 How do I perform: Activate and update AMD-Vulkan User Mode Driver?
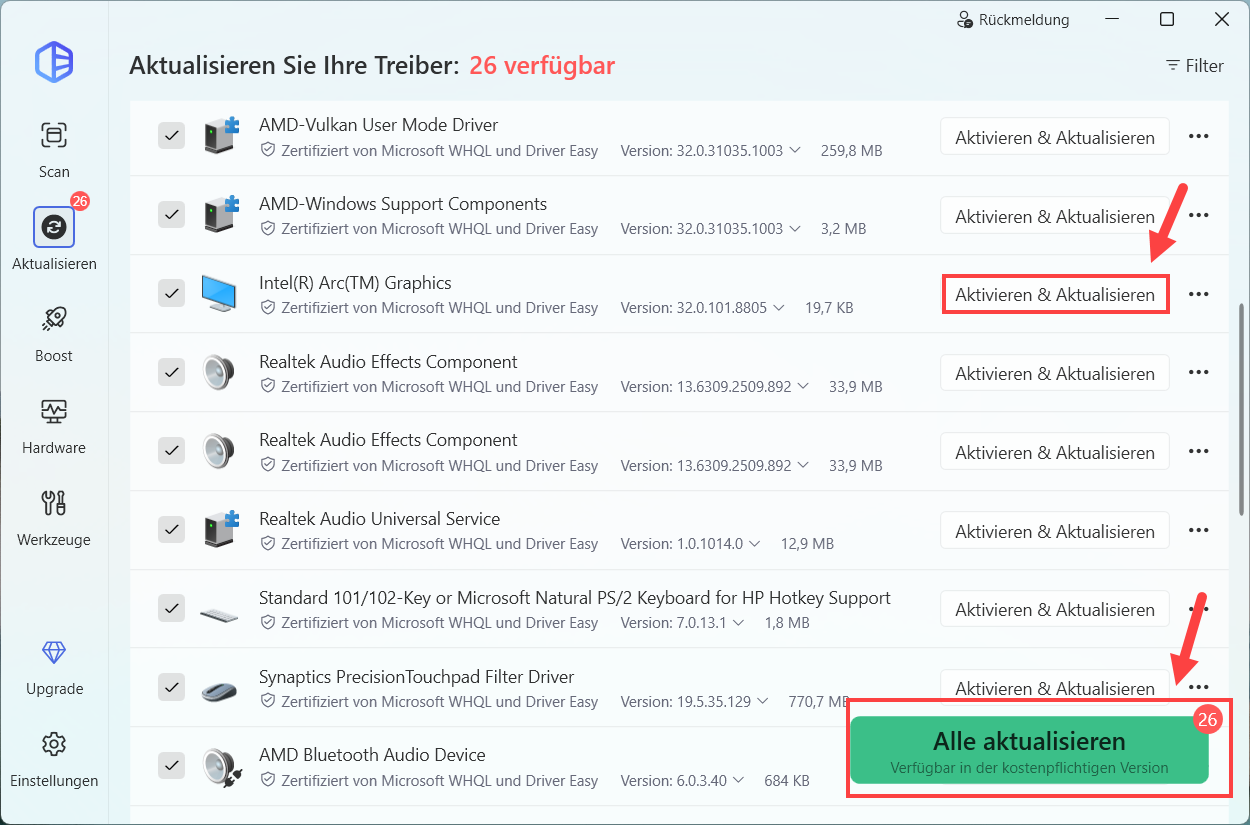pyautogui.click(x=1055, y=137)
